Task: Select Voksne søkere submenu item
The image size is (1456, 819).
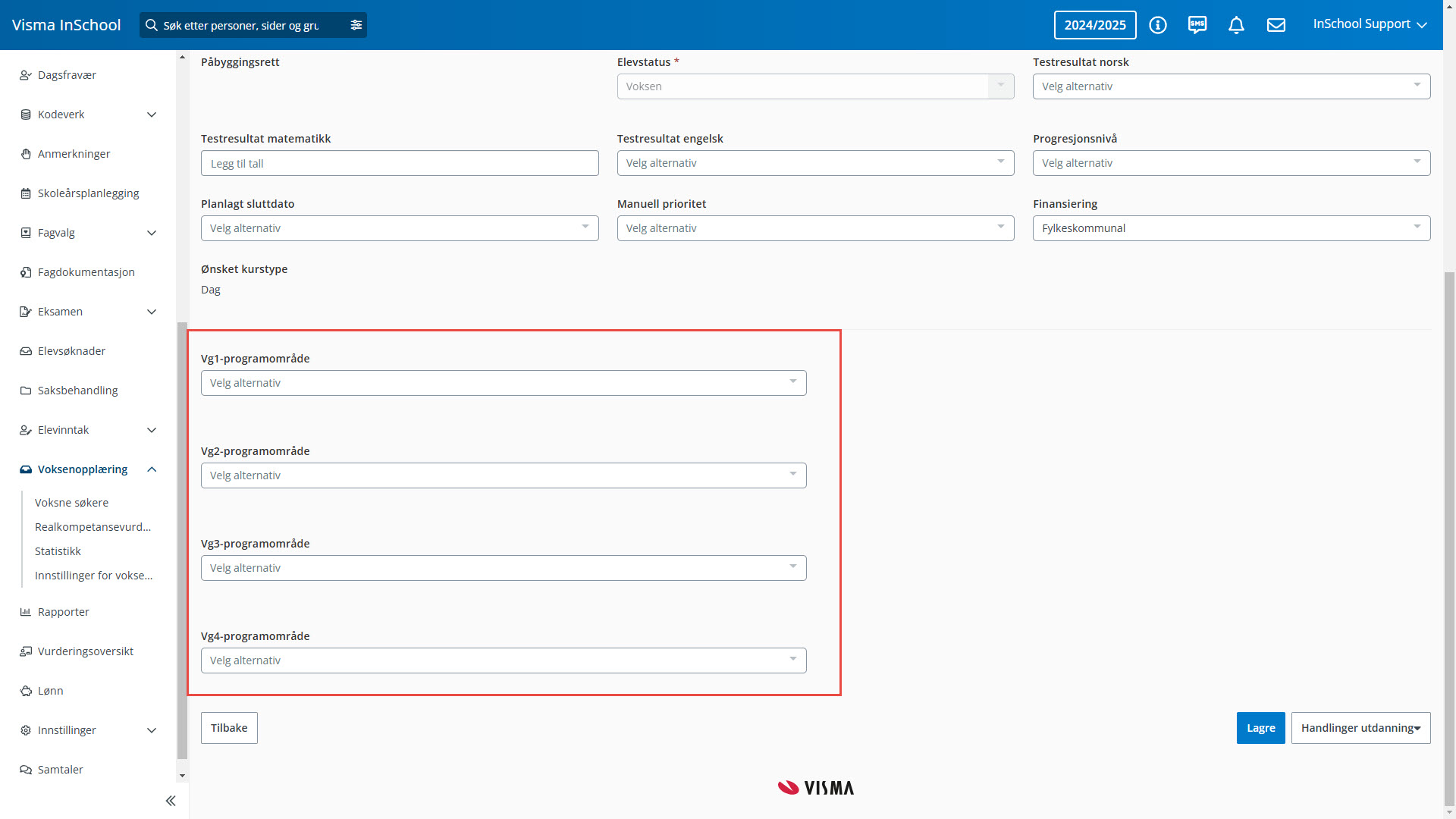Action: (71, 503)
